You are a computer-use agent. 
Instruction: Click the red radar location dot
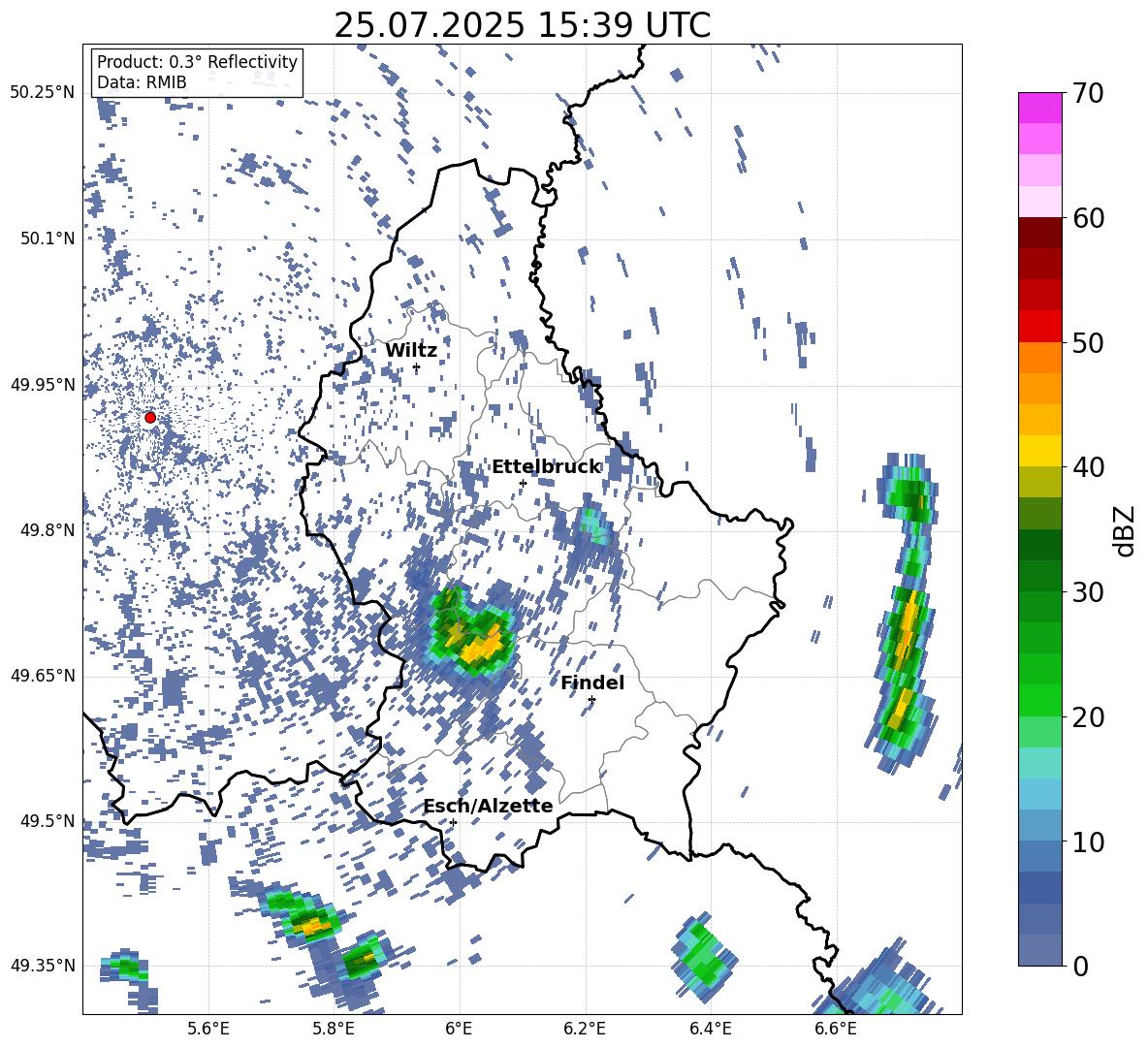coord(150,417)
